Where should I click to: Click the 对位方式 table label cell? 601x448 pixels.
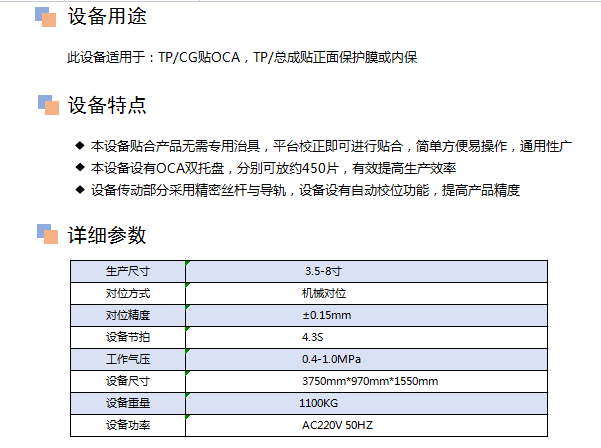click(x=127, y=293)
